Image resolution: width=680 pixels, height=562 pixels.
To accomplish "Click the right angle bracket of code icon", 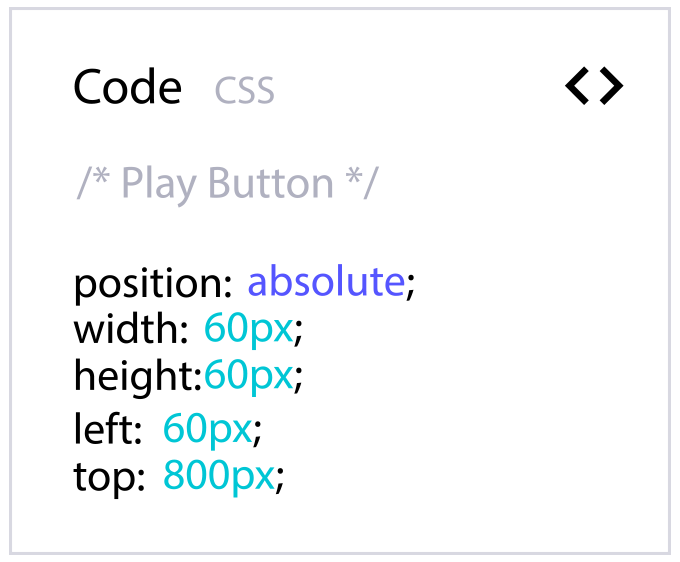I will pyautogui.click(x=611, y=86).
